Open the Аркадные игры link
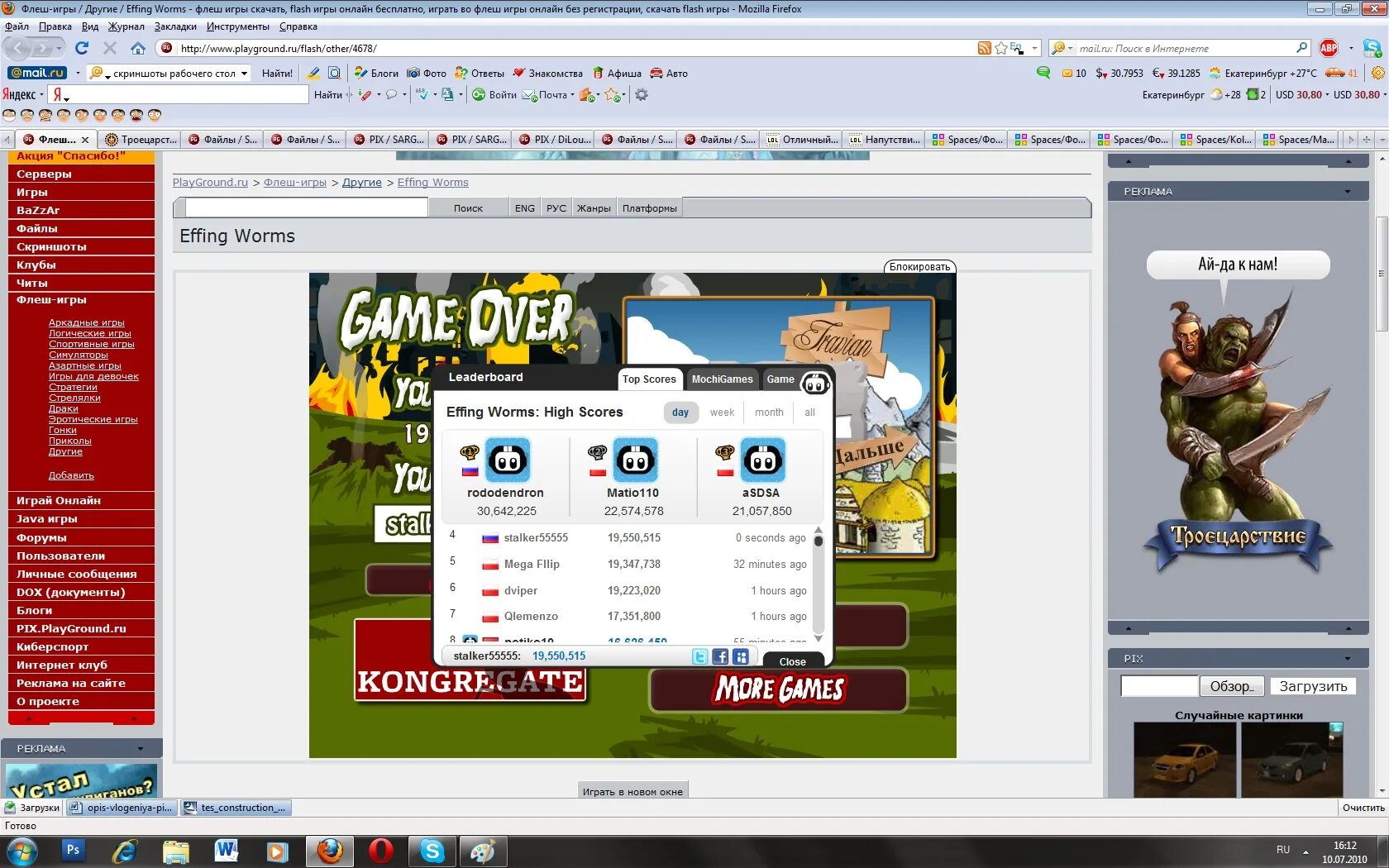Image resolution: width=1389 pixels, height=868 pixels. click(86, 322)
